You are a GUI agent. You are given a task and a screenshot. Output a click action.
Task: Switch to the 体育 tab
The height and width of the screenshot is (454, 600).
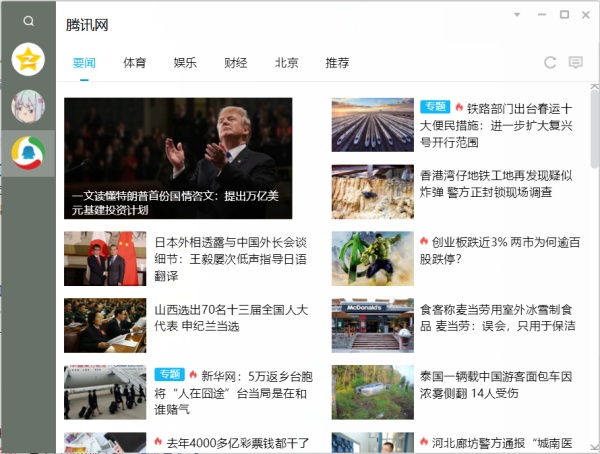pyautogui.click(x=134, y=63)
